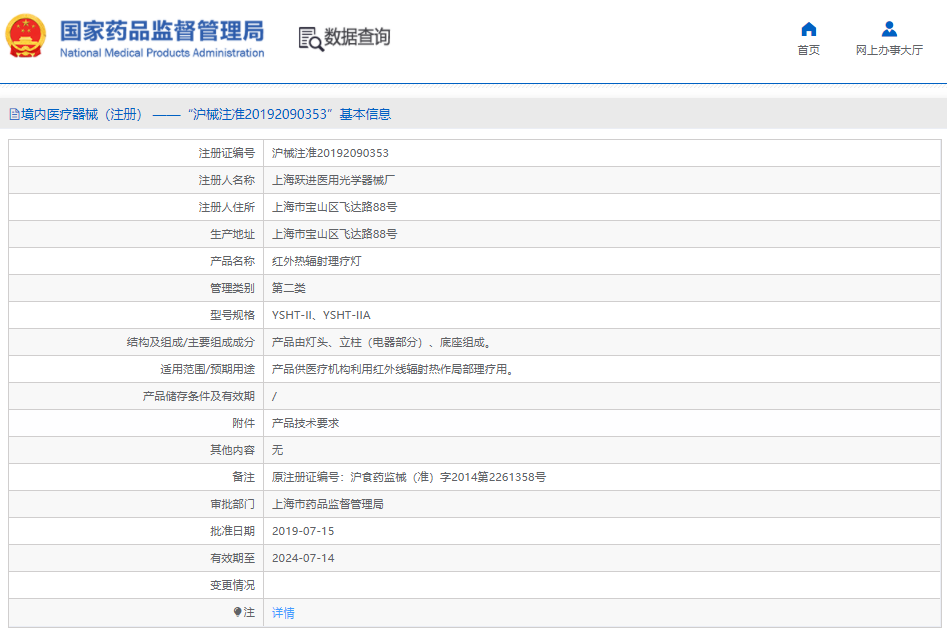Click model spec value YSHT-II、YSHT-IIA
Image resolution: width=947 pixels, height=632 pixels.
(x=321, y=315)
